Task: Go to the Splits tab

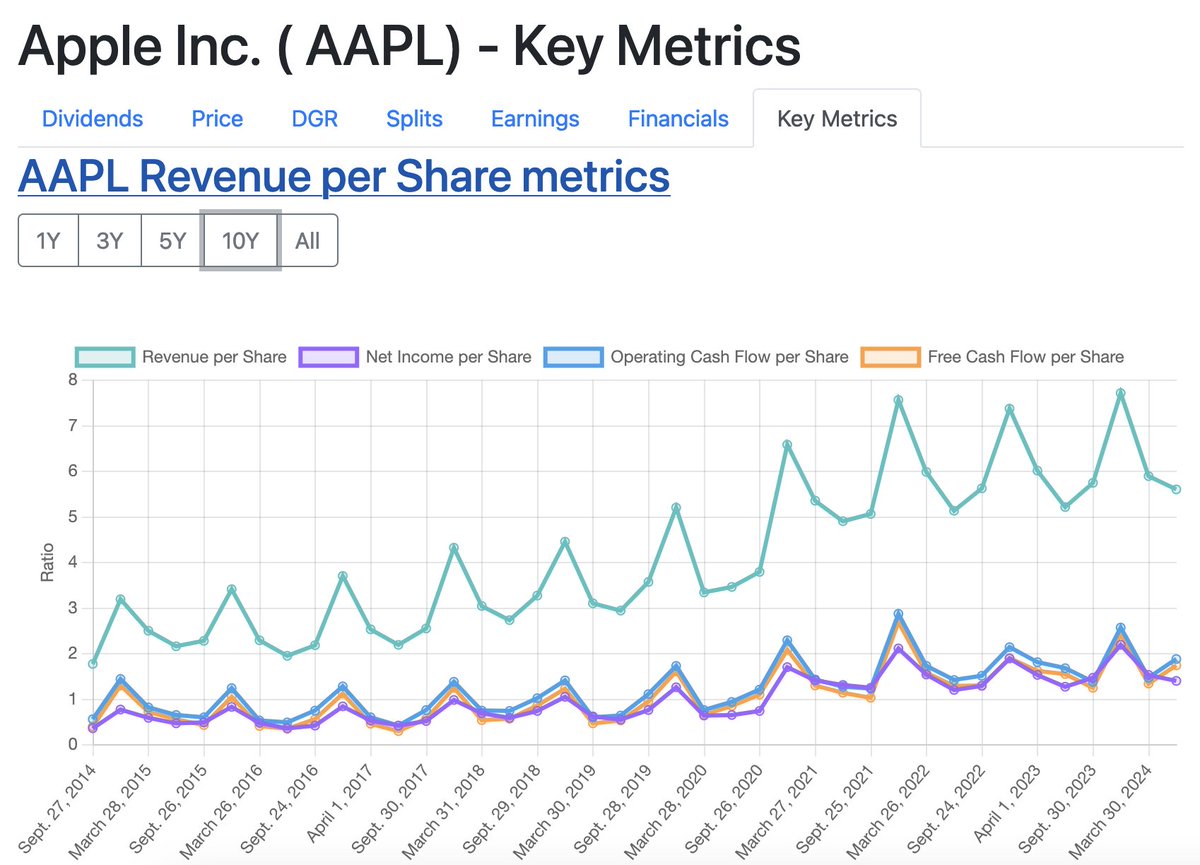Action: pos(414,119)
